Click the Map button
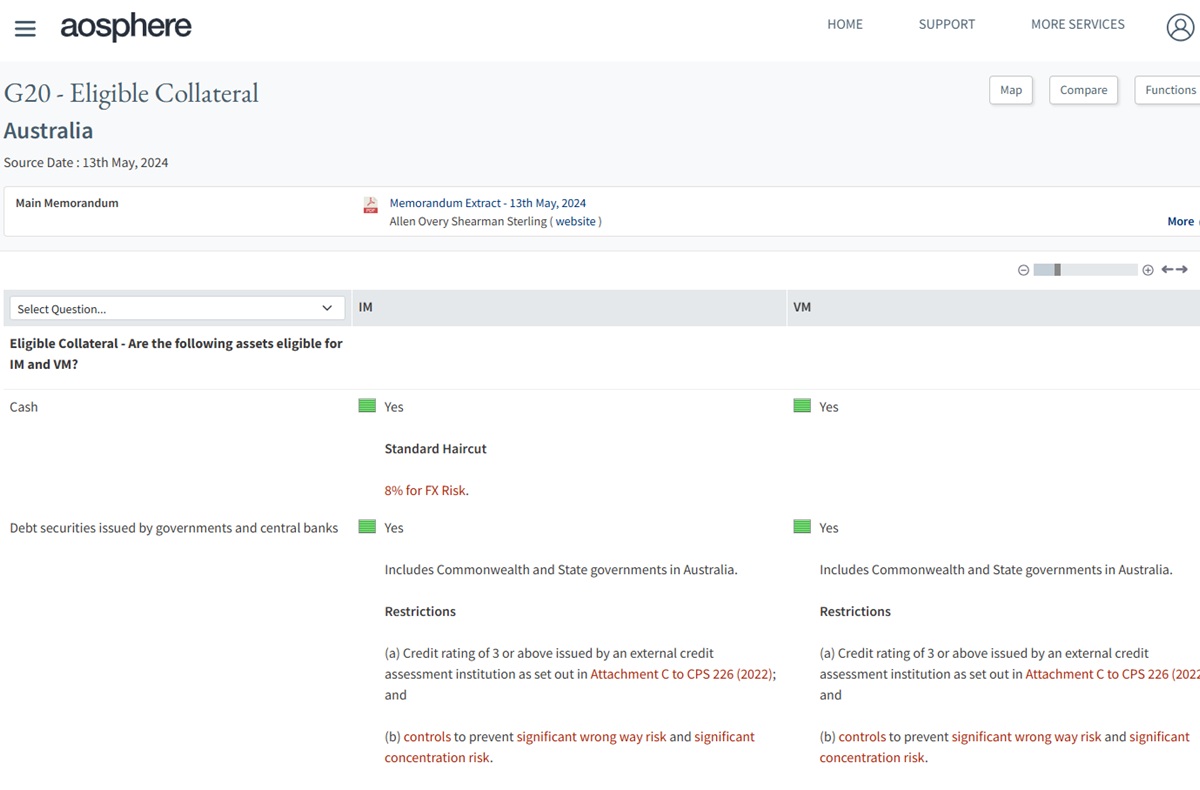This screenshot has height=790, width=1200. point(1011,90)
